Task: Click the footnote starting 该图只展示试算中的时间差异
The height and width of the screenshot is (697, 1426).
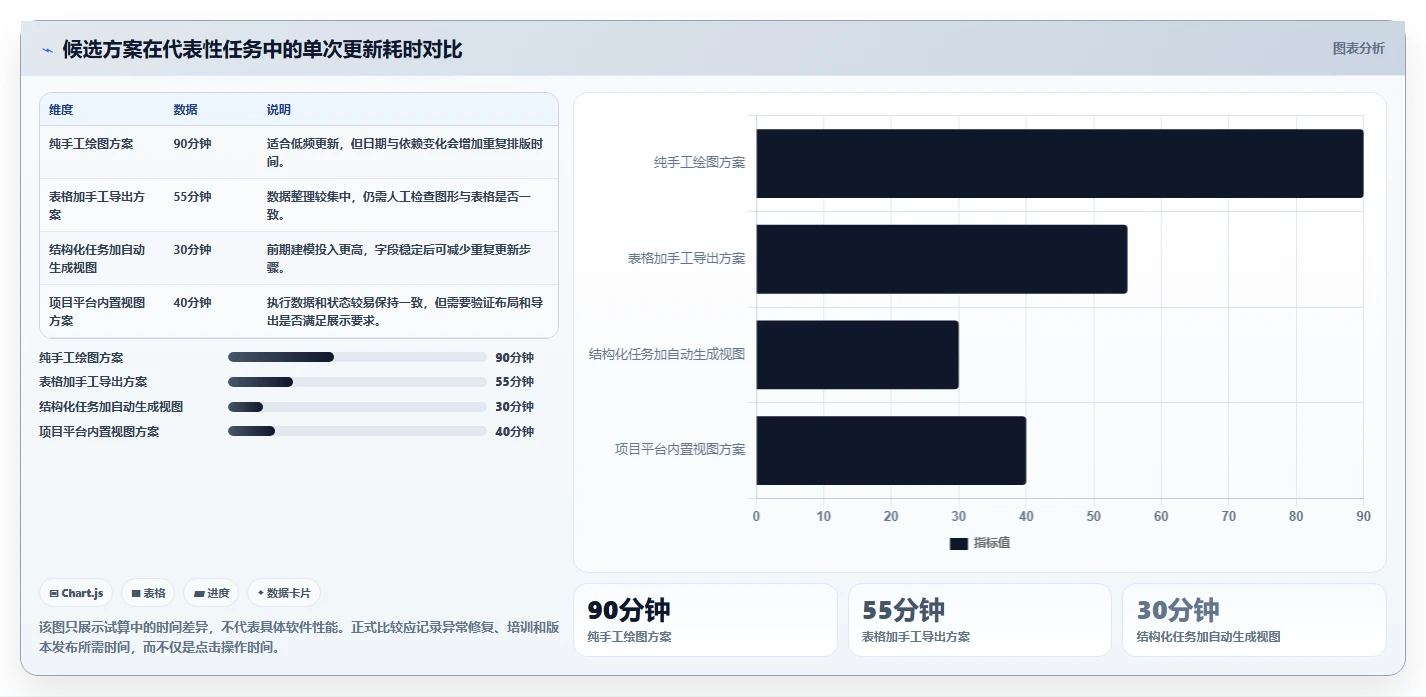Action: 298,637
